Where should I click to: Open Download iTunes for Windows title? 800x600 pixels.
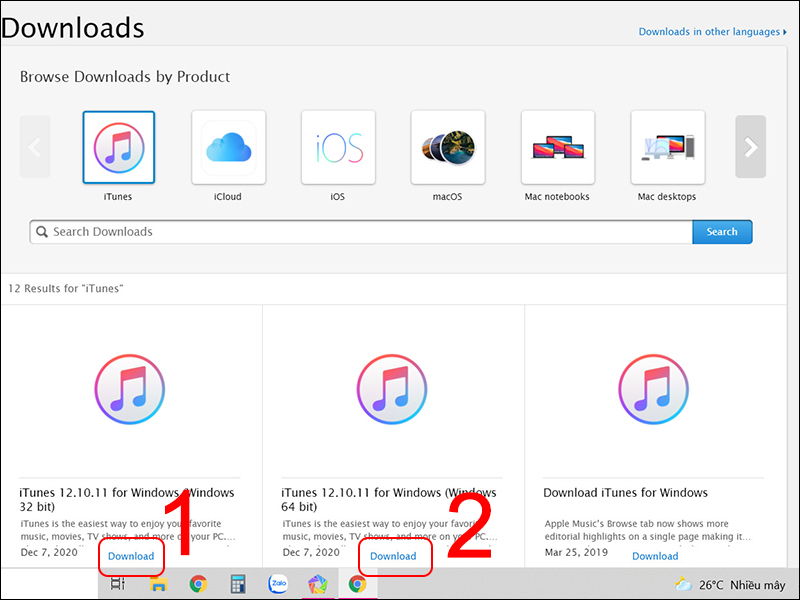click(x=626, y=493)
